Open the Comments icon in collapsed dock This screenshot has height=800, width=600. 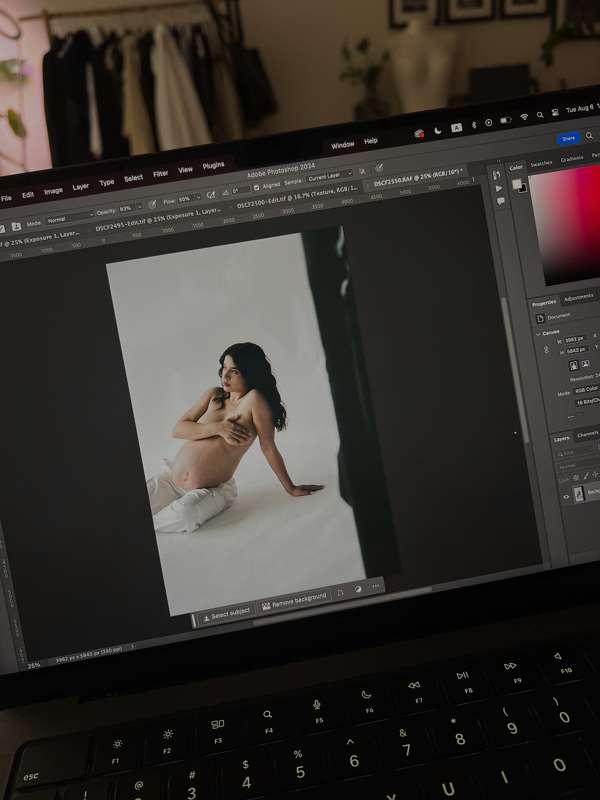(x=501, y=202)
